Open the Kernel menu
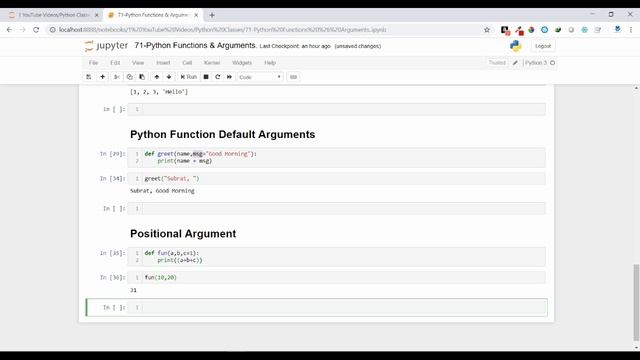The height and width of the screenshot is (360, 640). pos(212,63)
